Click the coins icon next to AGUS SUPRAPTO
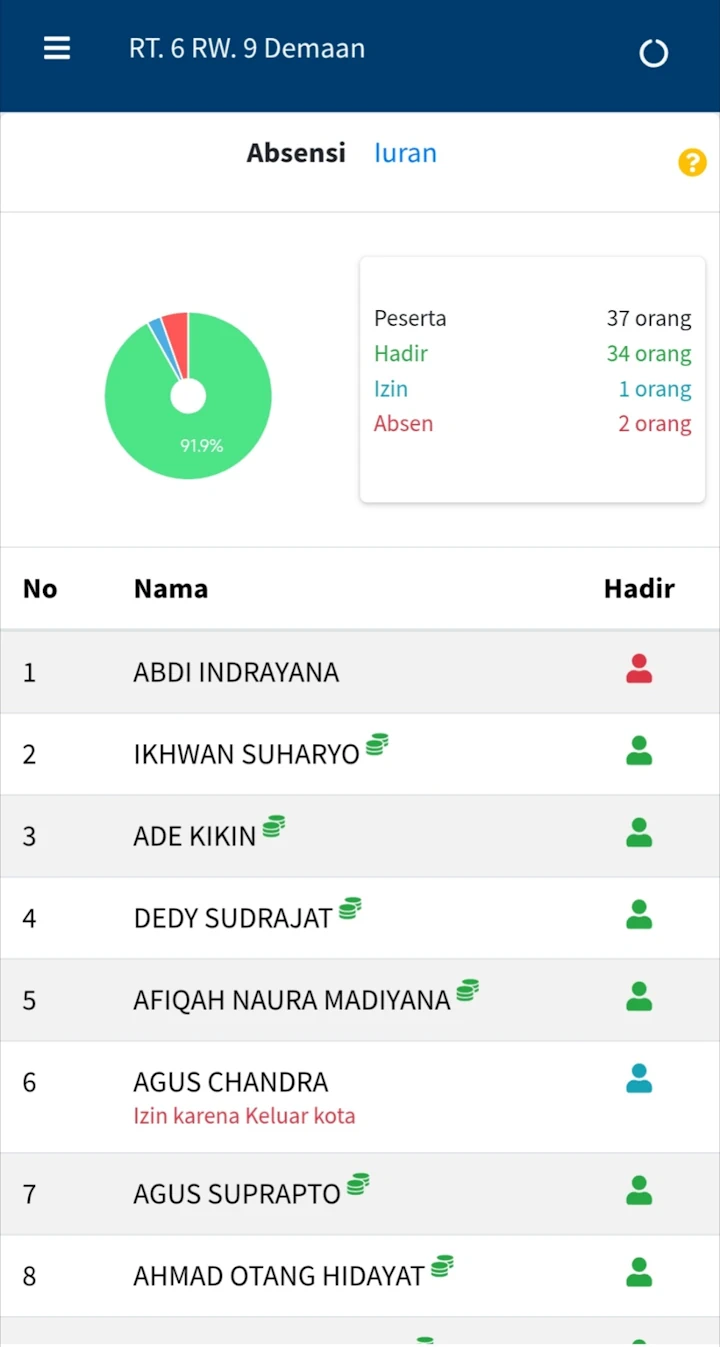 tap(358, 1184)
